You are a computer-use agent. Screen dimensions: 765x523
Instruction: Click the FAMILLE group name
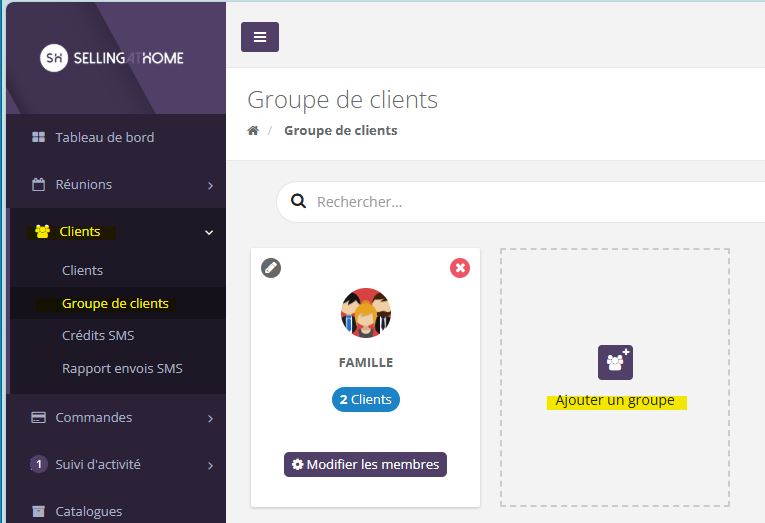pos(366,362)
